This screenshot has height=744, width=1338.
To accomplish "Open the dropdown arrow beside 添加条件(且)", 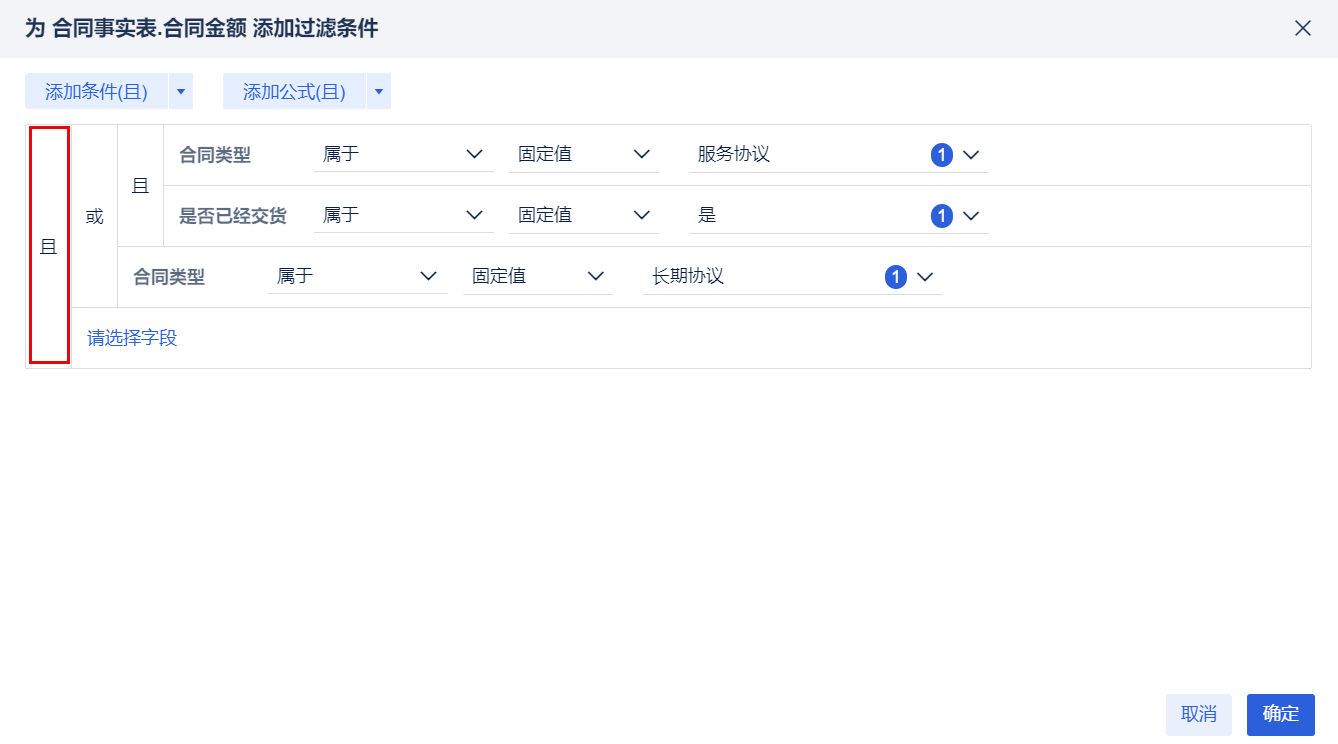I will (180, 92).
